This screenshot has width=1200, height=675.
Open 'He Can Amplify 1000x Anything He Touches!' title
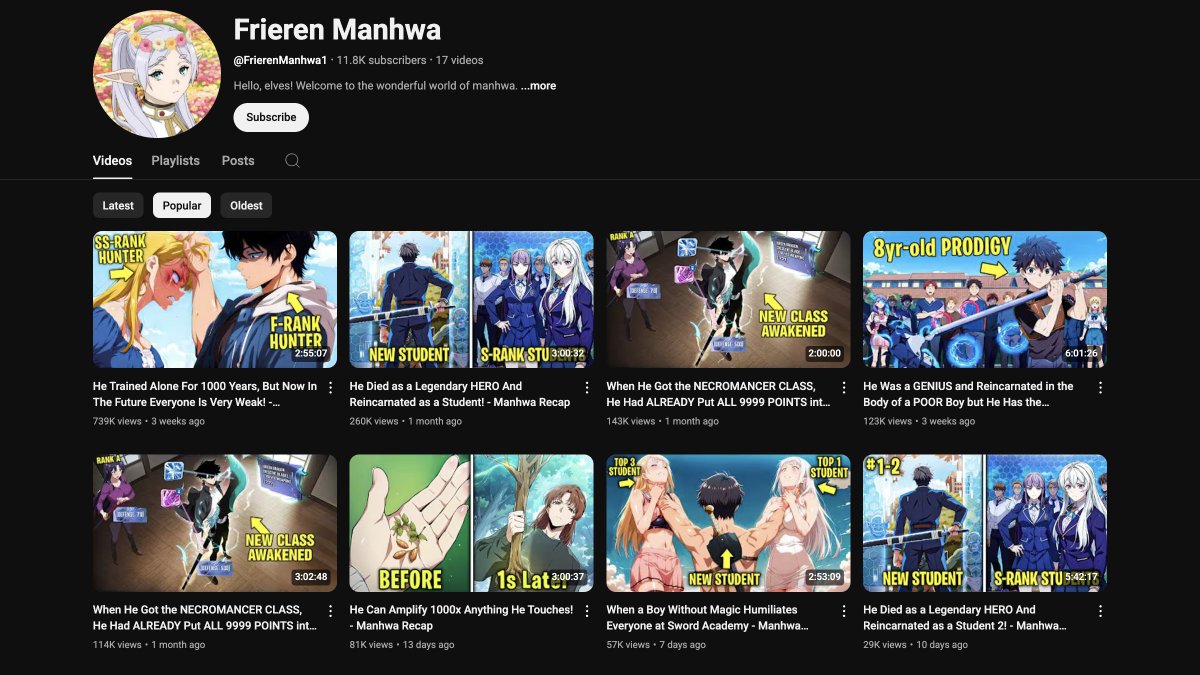(x=461, y=618)
